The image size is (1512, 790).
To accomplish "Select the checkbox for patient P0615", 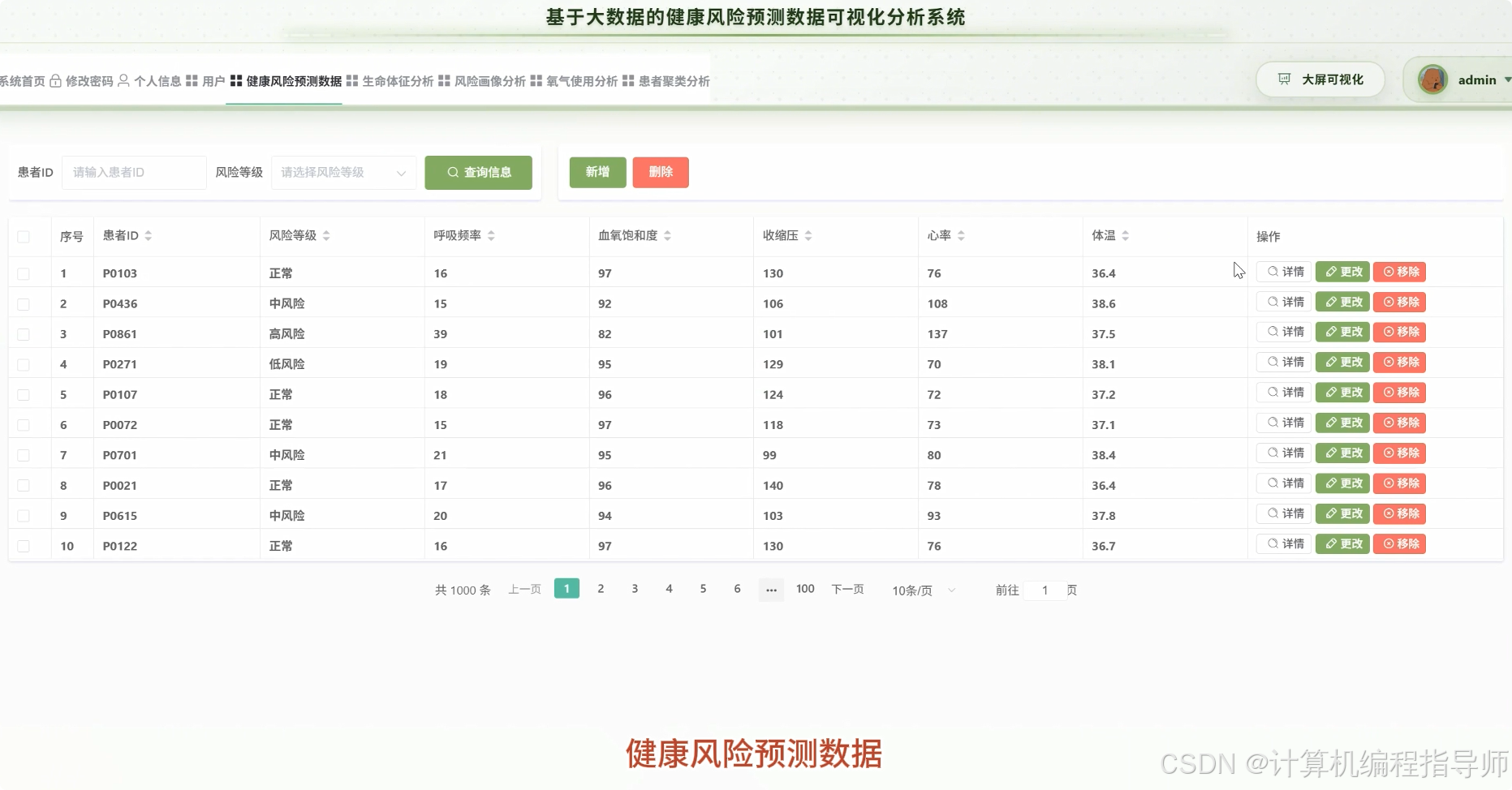I will [x=24, y=515].
